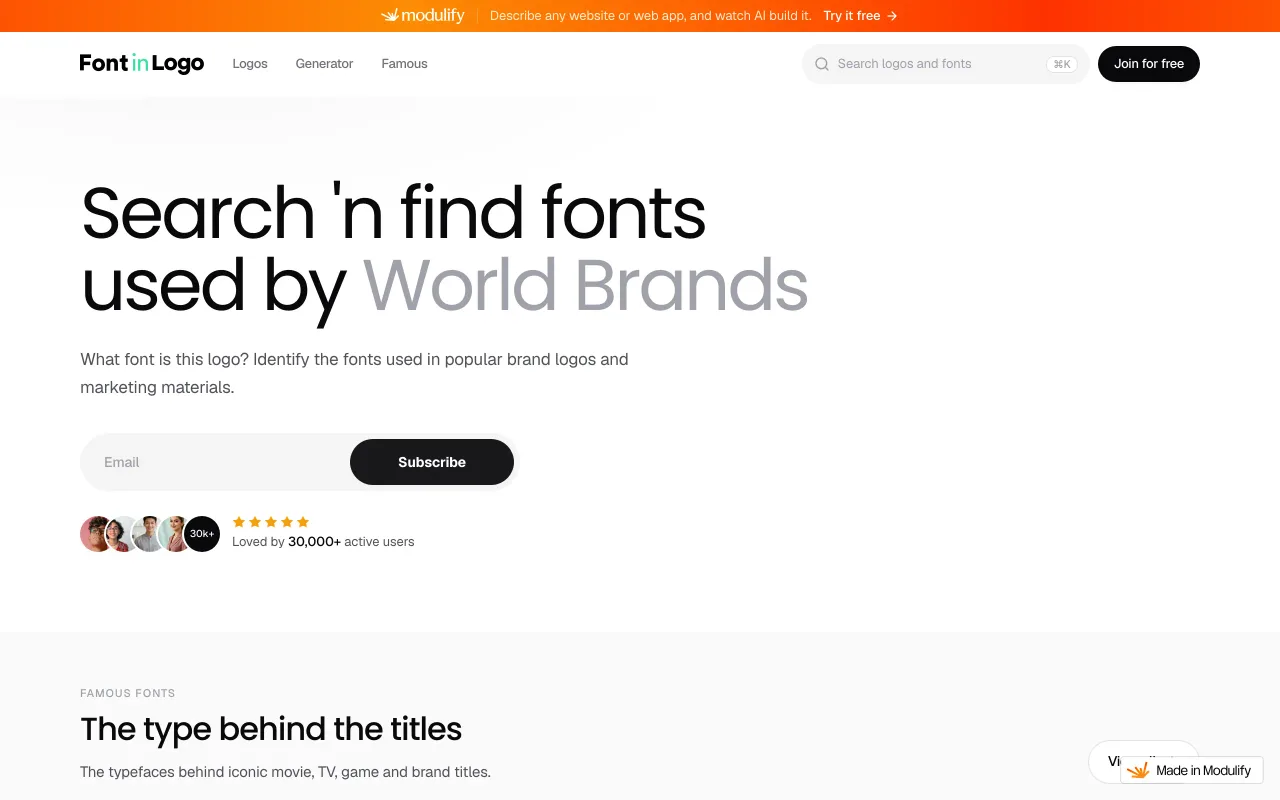Click the What font is this logo paragraph
Screen dimensions: 1280x800
[x=354, y=373]
